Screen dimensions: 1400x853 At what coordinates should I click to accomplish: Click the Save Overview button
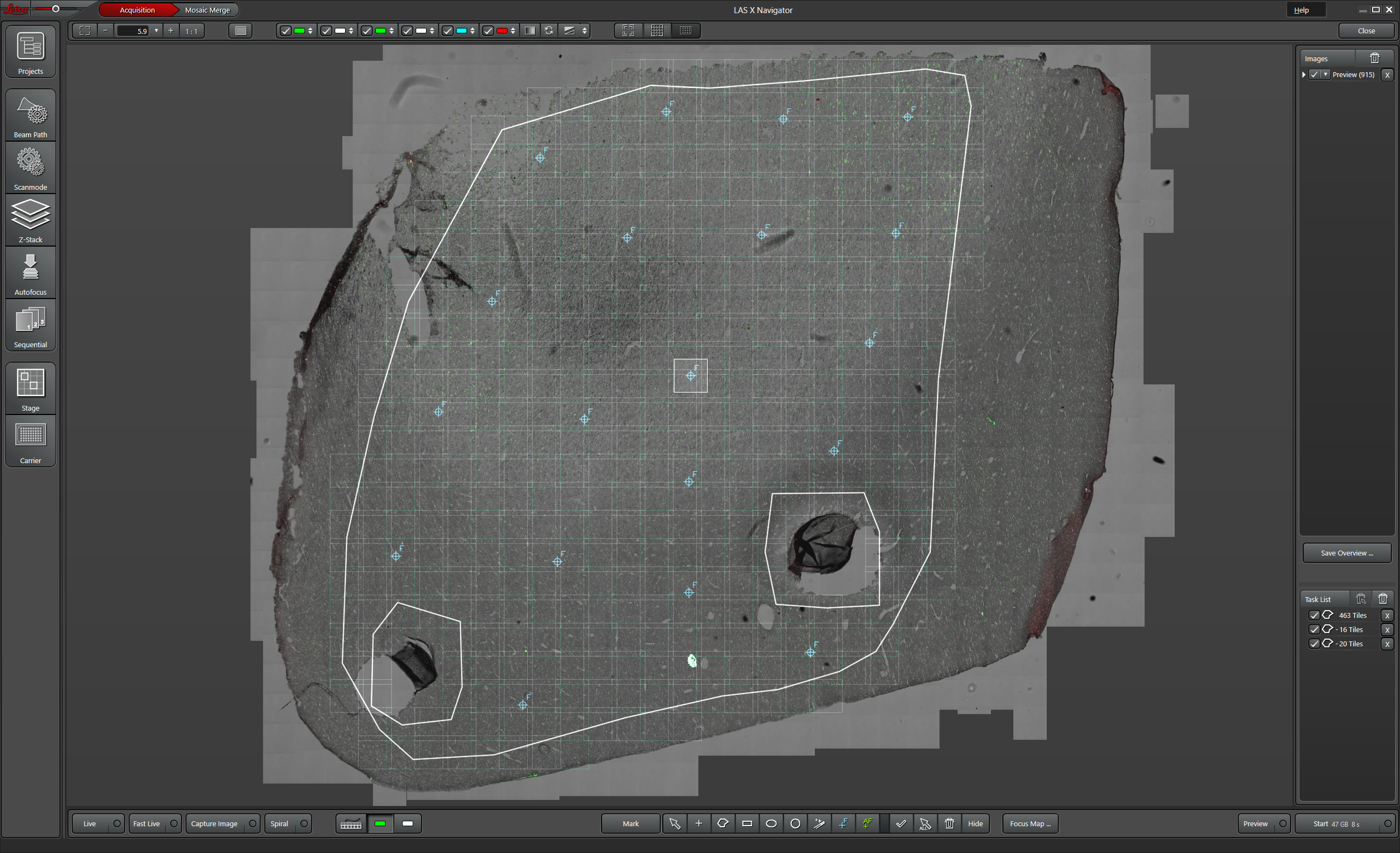coord(1346,553)
